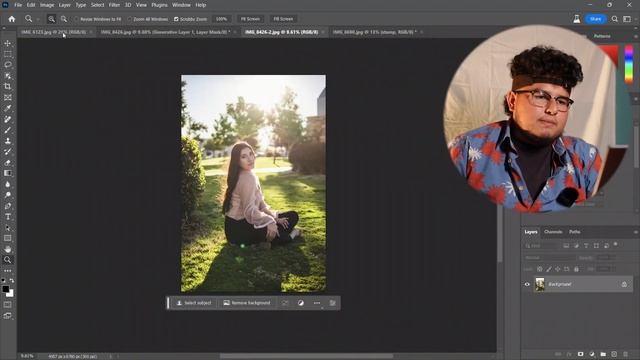Open the zoom tool preset dropdown arrow
This screenshot has width=640, height=360.
[x=38, y=19]
